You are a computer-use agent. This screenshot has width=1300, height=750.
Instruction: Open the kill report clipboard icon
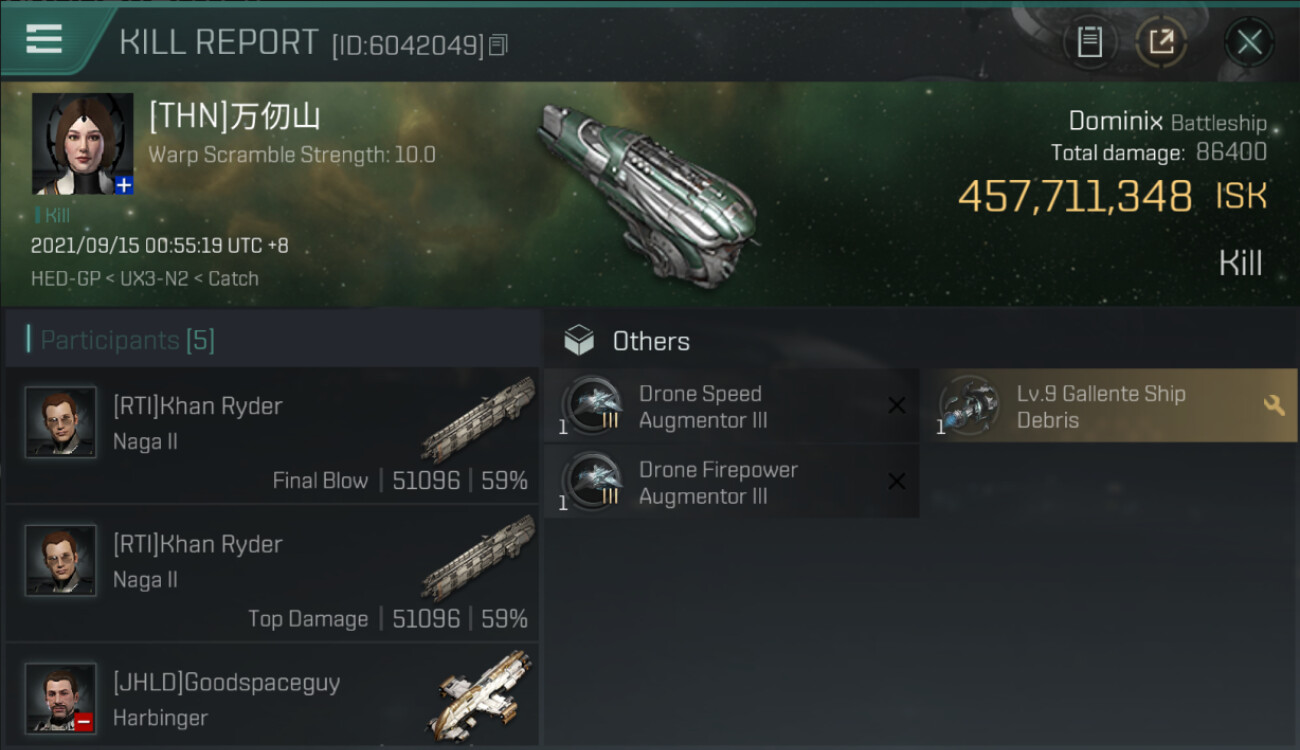tap(1090, 42)
